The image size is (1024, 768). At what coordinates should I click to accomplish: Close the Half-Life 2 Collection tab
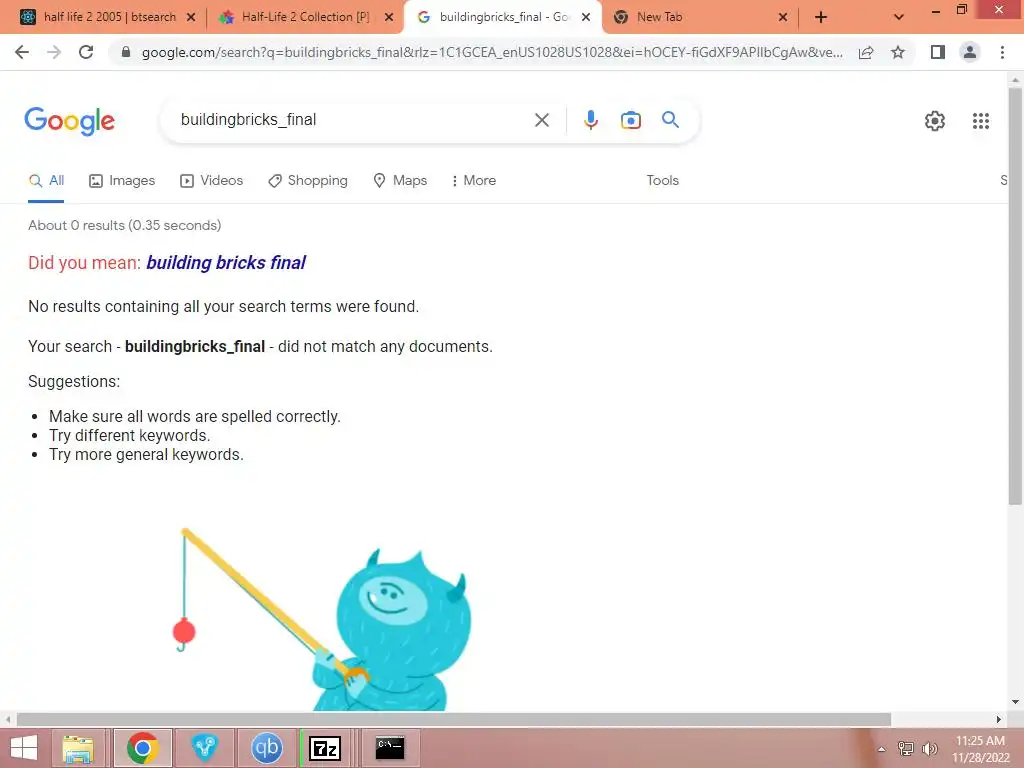[x=389, y=17]
